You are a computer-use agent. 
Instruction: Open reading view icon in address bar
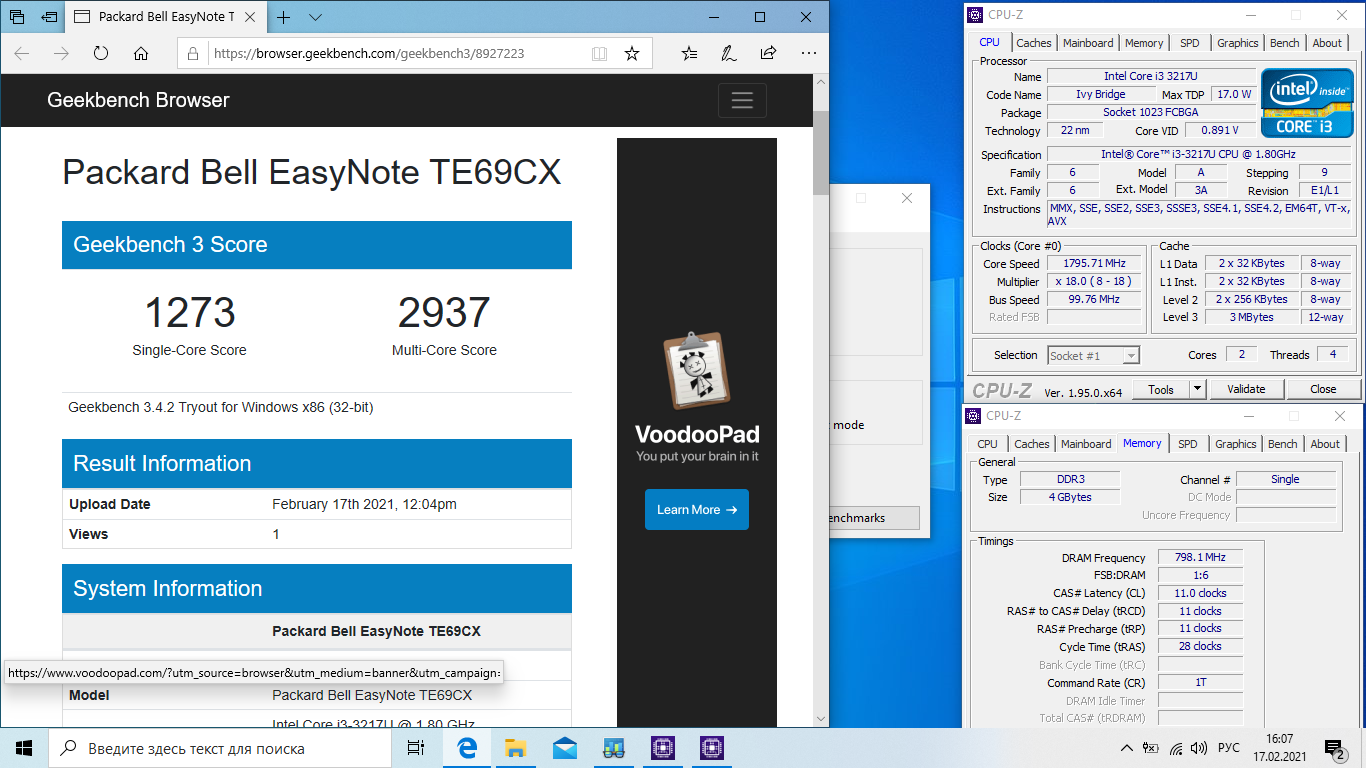599,54
